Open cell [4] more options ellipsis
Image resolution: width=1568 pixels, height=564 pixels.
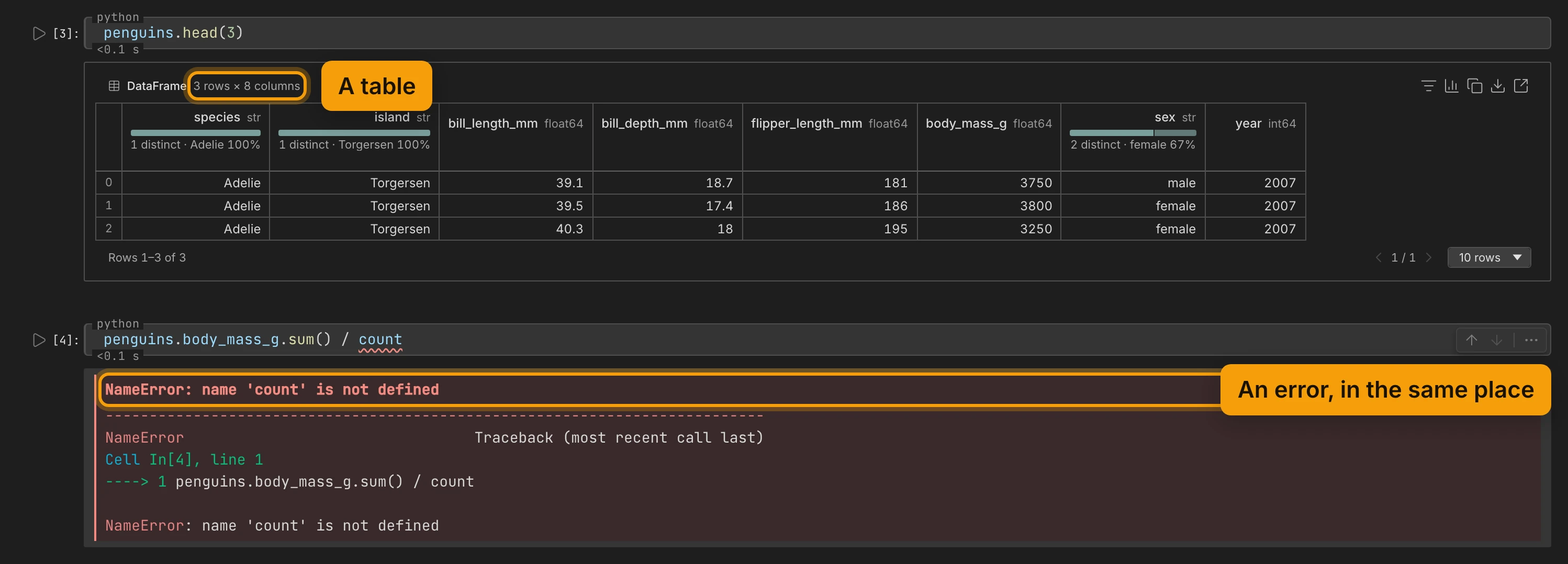coord(1531,340)
